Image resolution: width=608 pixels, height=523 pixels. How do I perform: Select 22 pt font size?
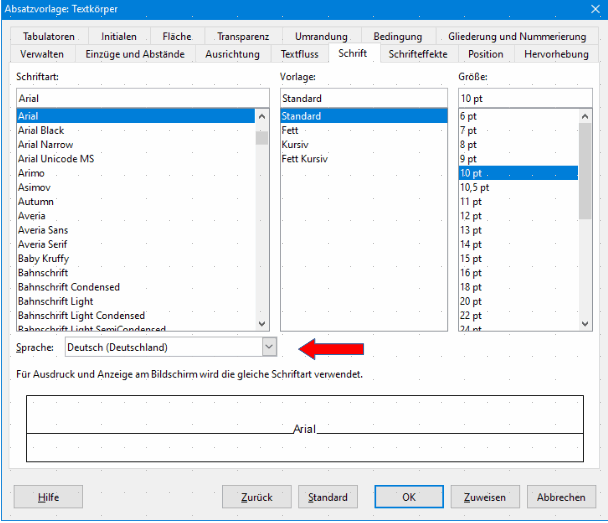[518, 316]
